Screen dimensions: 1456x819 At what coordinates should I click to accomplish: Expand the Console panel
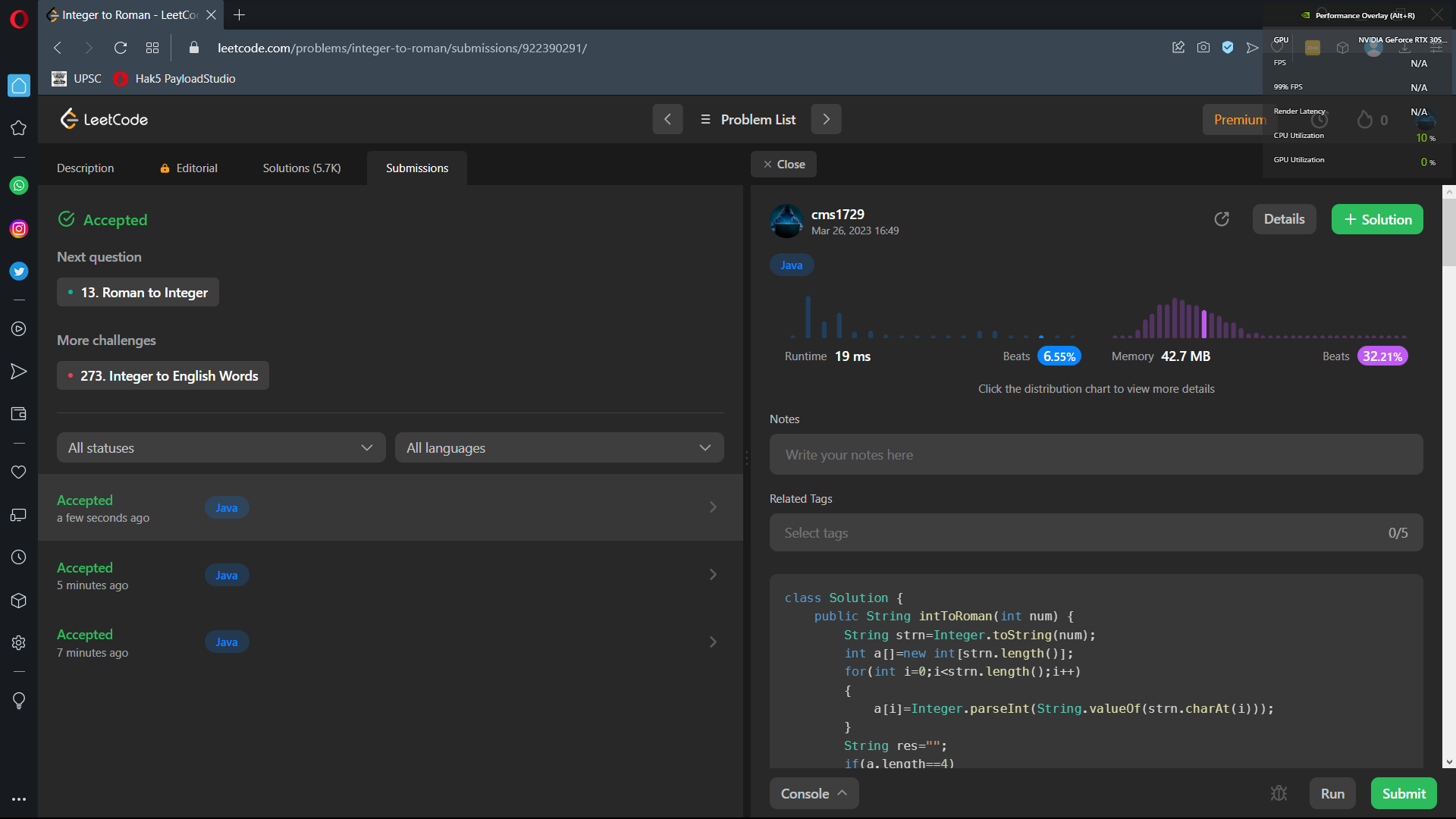[814, 793]
